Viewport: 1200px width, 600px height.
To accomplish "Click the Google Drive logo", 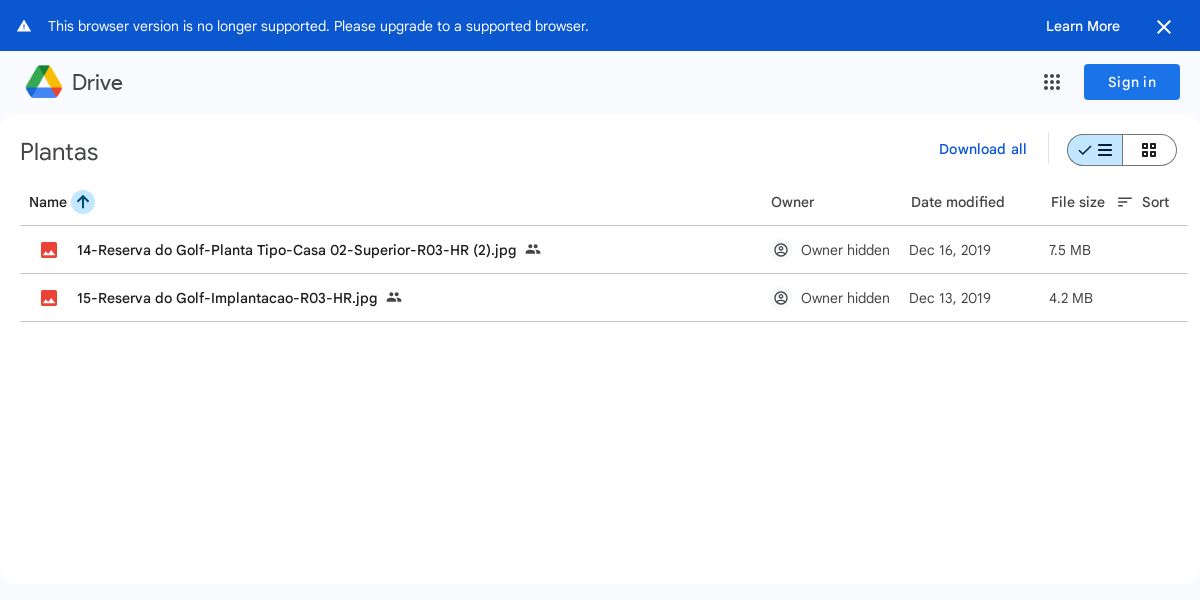I will pyautogui.click(x=44, y=82).
